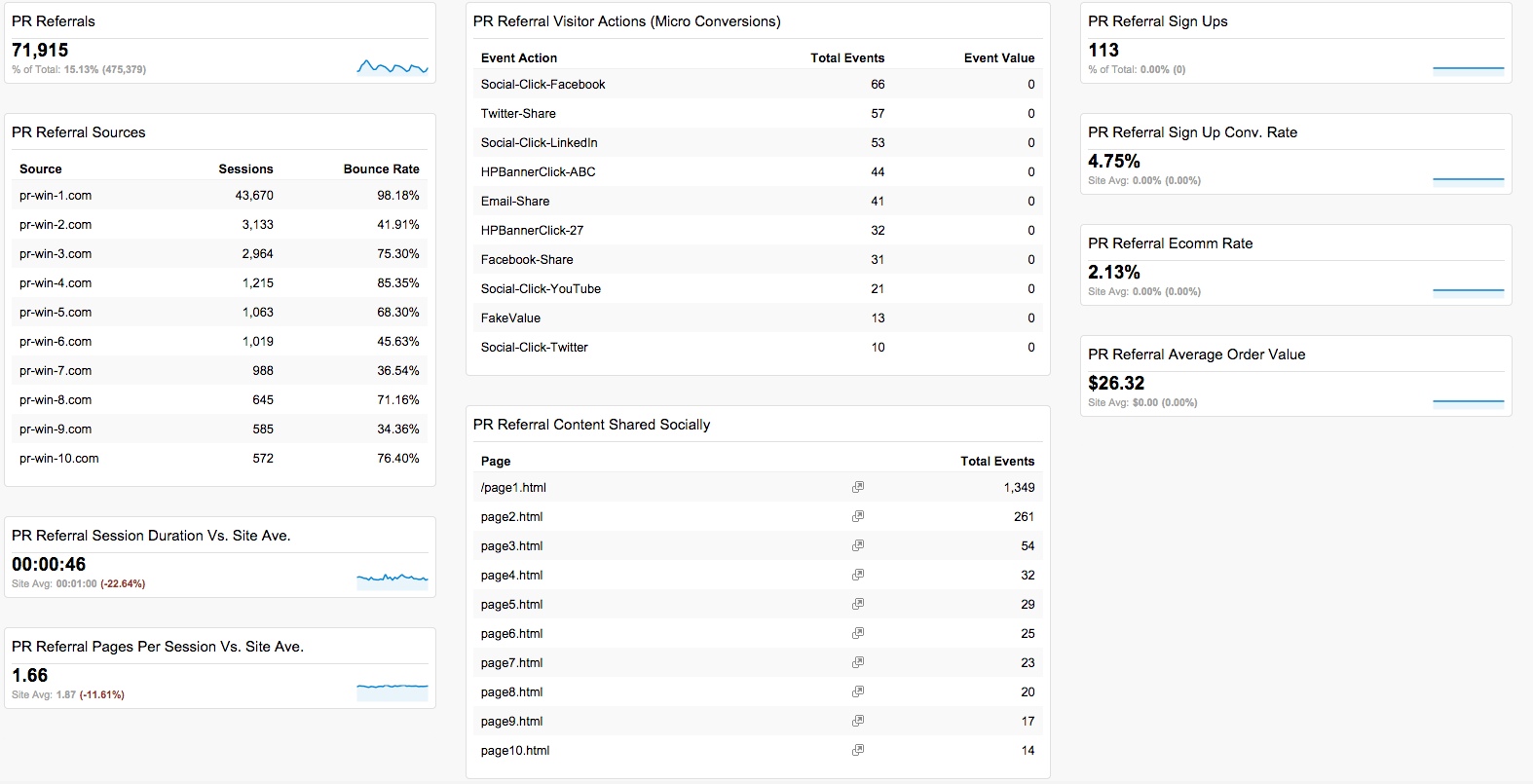Click the Event Value column header

coord(999,58)
